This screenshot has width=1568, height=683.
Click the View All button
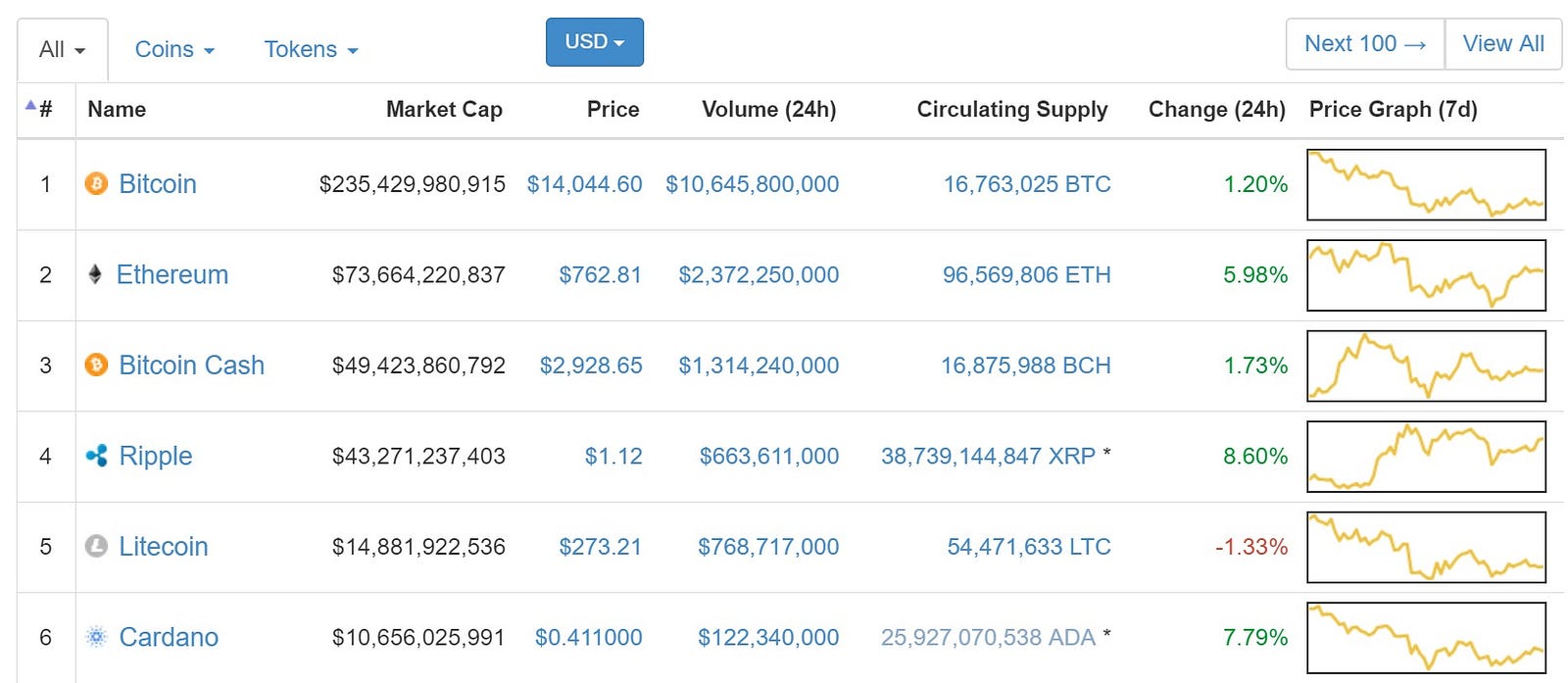[1503, 43]
